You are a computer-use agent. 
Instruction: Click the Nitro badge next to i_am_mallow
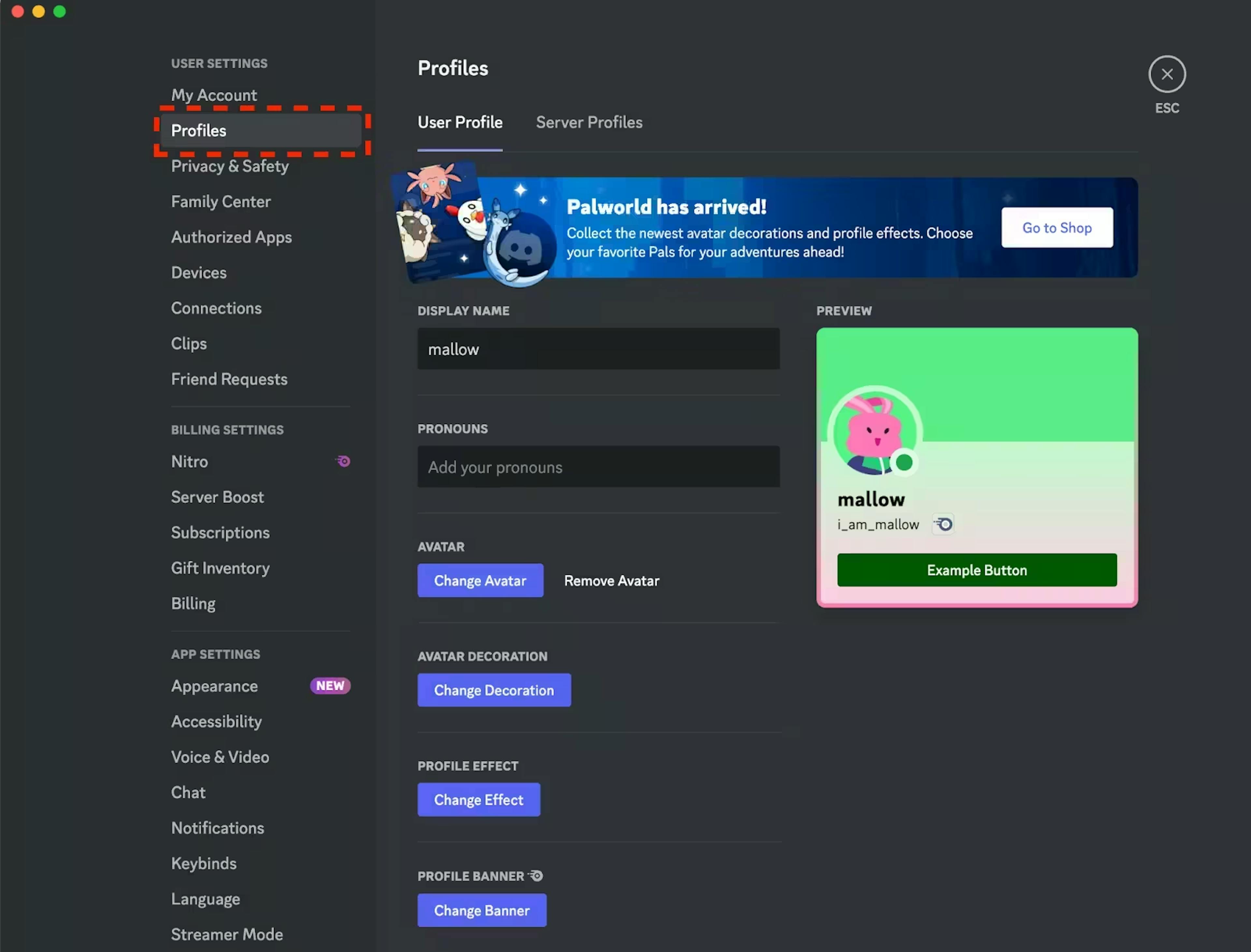point(942,524)
